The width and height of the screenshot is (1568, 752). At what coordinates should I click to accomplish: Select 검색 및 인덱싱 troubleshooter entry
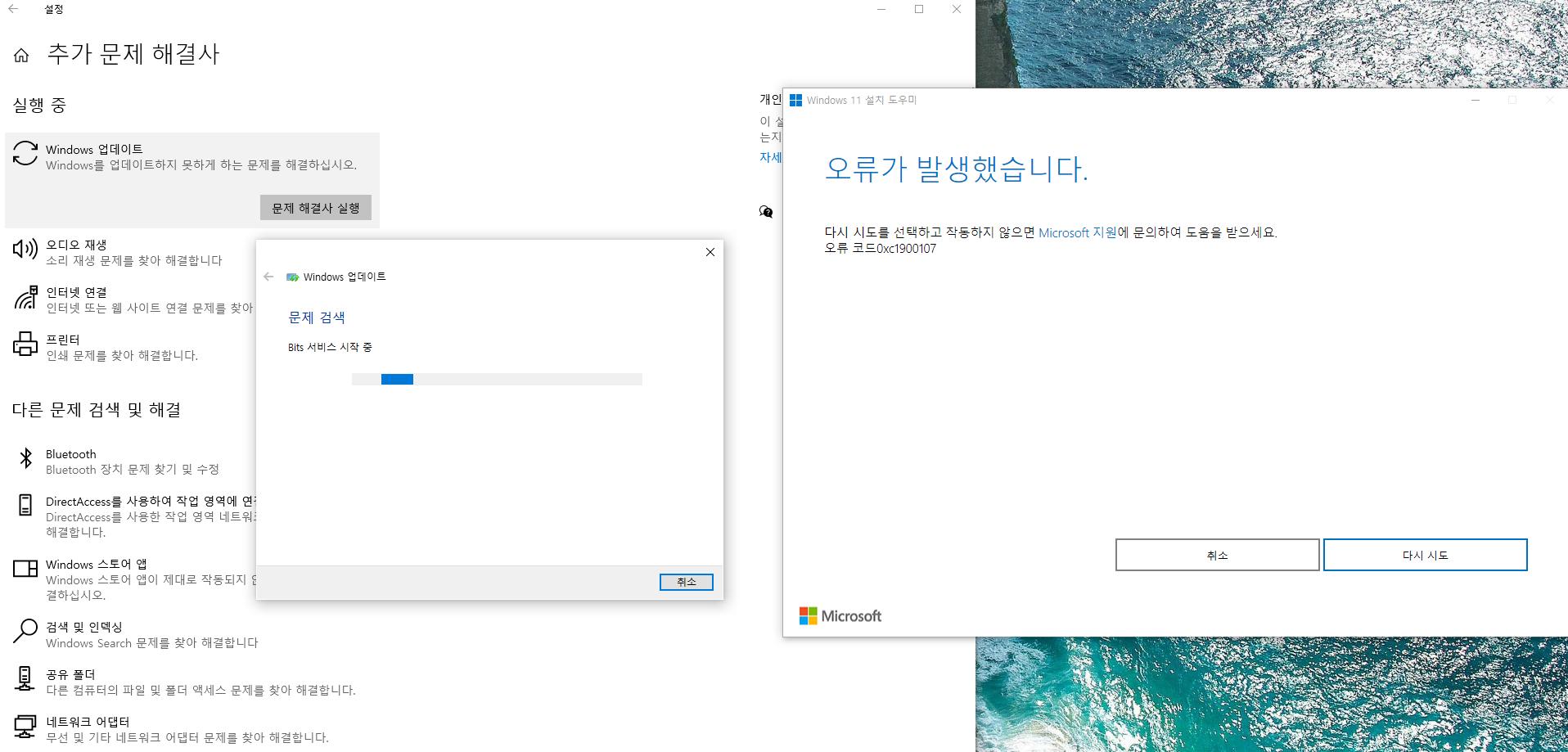coord(192,634)
